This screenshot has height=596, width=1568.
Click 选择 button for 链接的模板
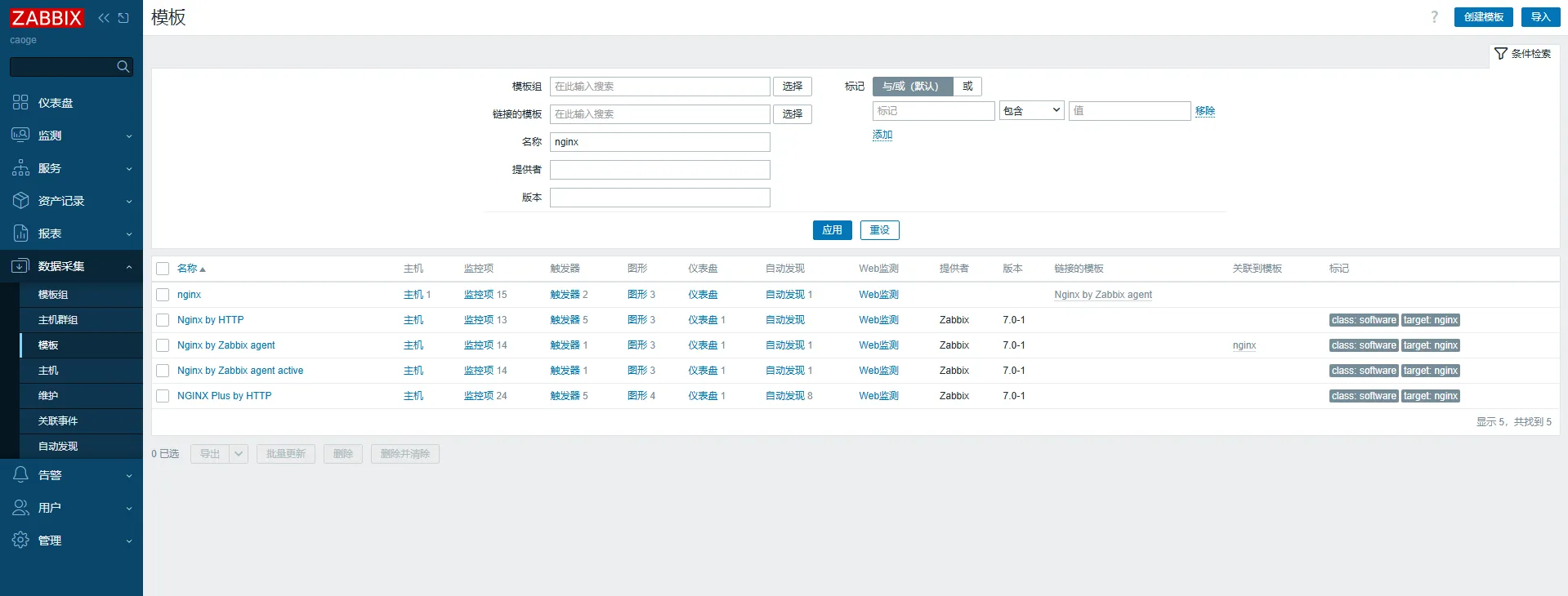(x=793, y=114)
